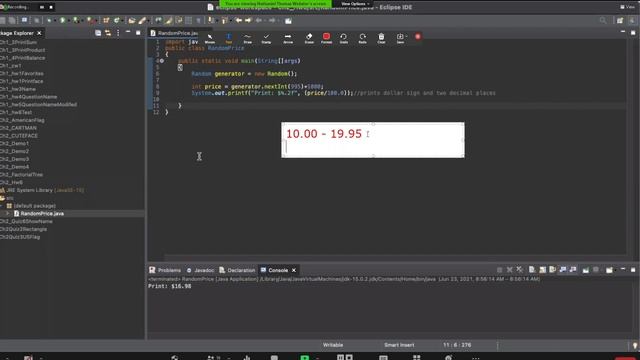
Task: Select the RandomPrice.java editor tab
Action: 174,33
